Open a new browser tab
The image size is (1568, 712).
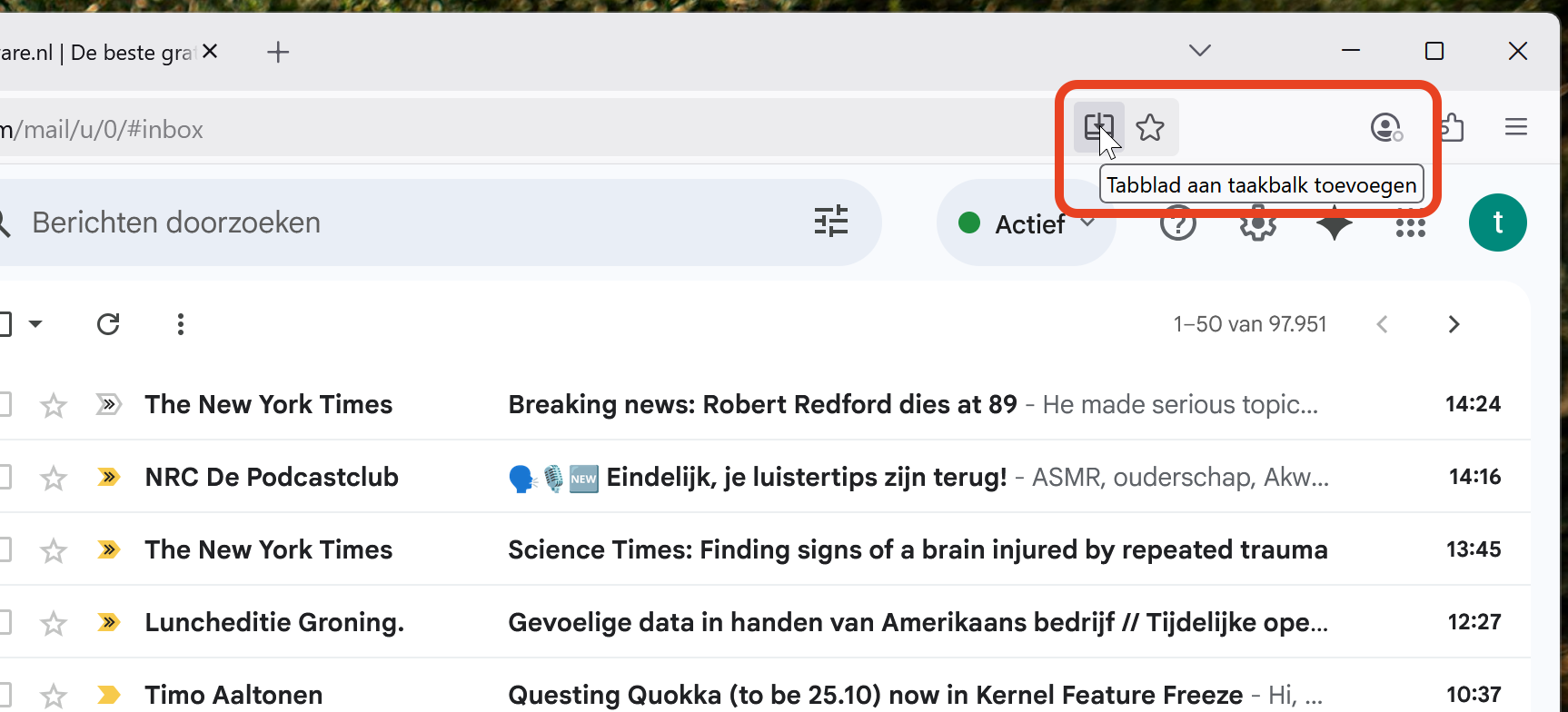coord(278,53)
